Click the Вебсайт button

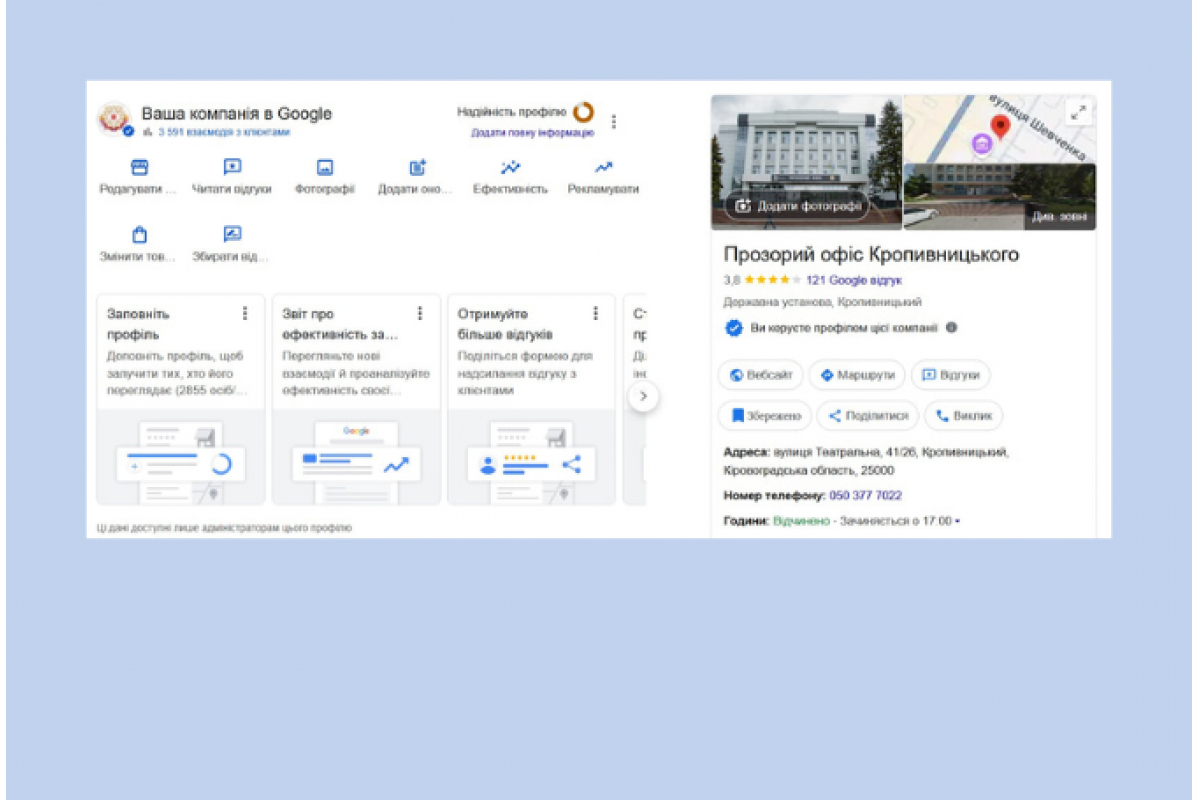(761, 375)
